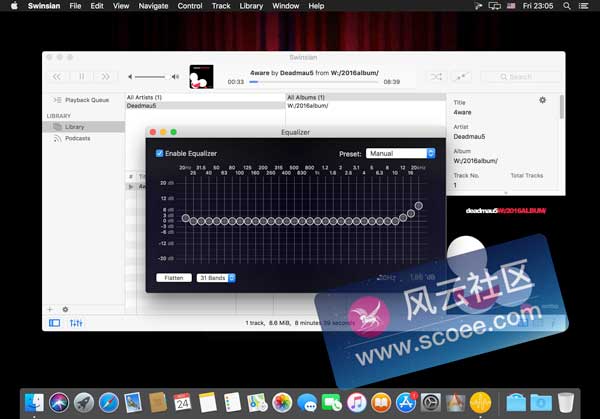Open the Track menu
Viewport: 600px width, 419px height.
click(221, 6)
